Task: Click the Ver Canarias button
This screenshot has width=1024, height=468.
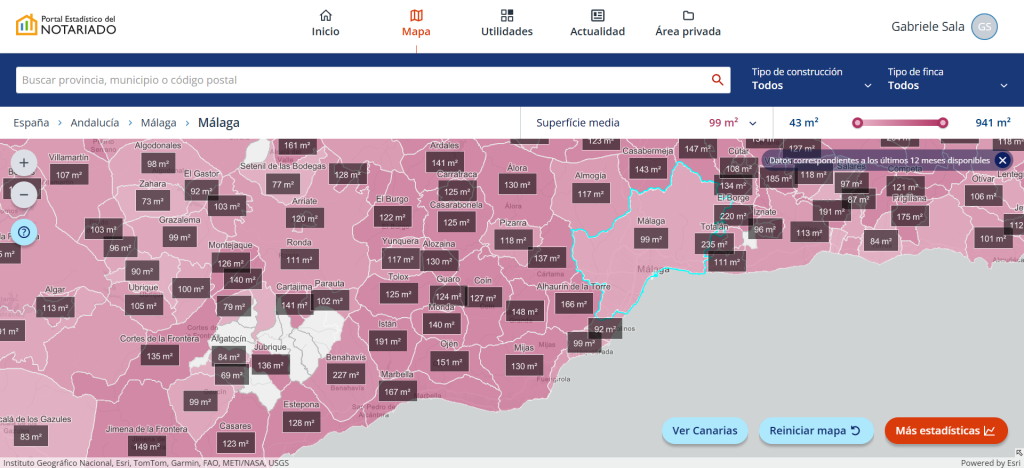Action: pos(704,431)
